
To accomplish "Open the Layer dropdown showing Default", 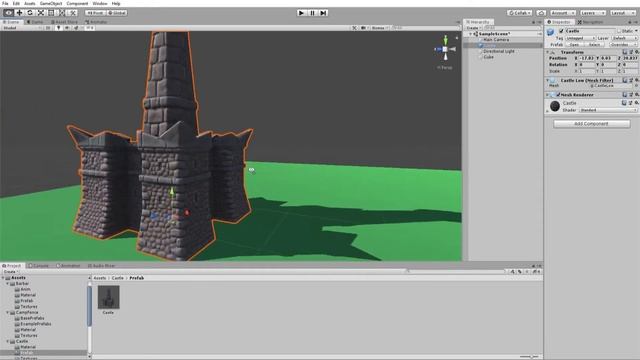I will pyautogui.click(x=624, y=38).
